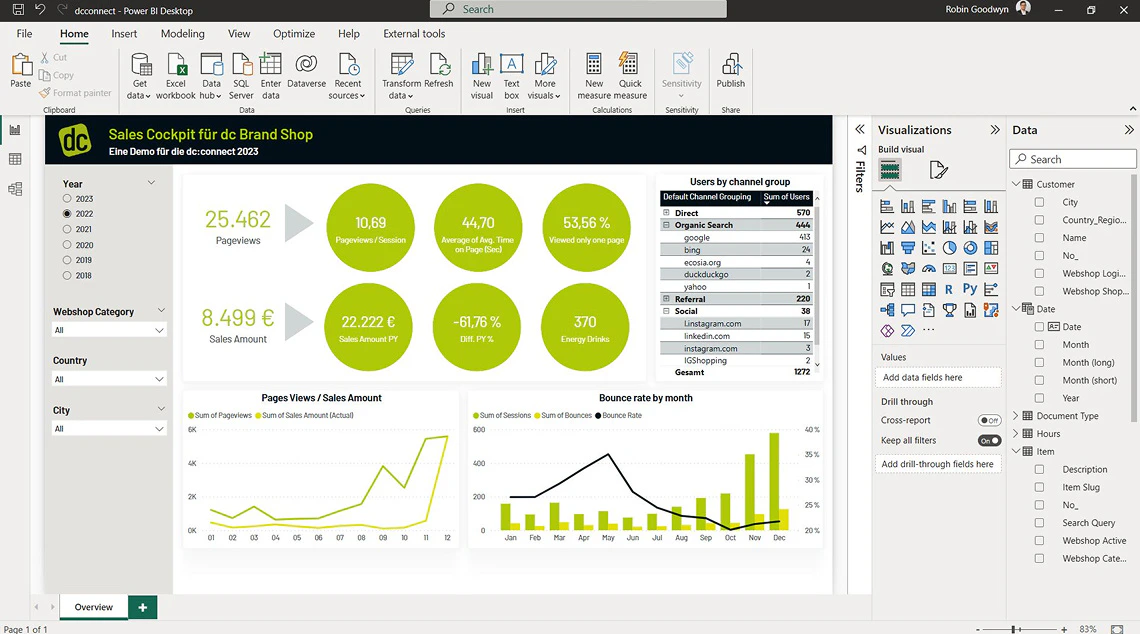1140x634 pixels.
Task: Switch to Table view in left sidebar
Action: coord(15,159)
